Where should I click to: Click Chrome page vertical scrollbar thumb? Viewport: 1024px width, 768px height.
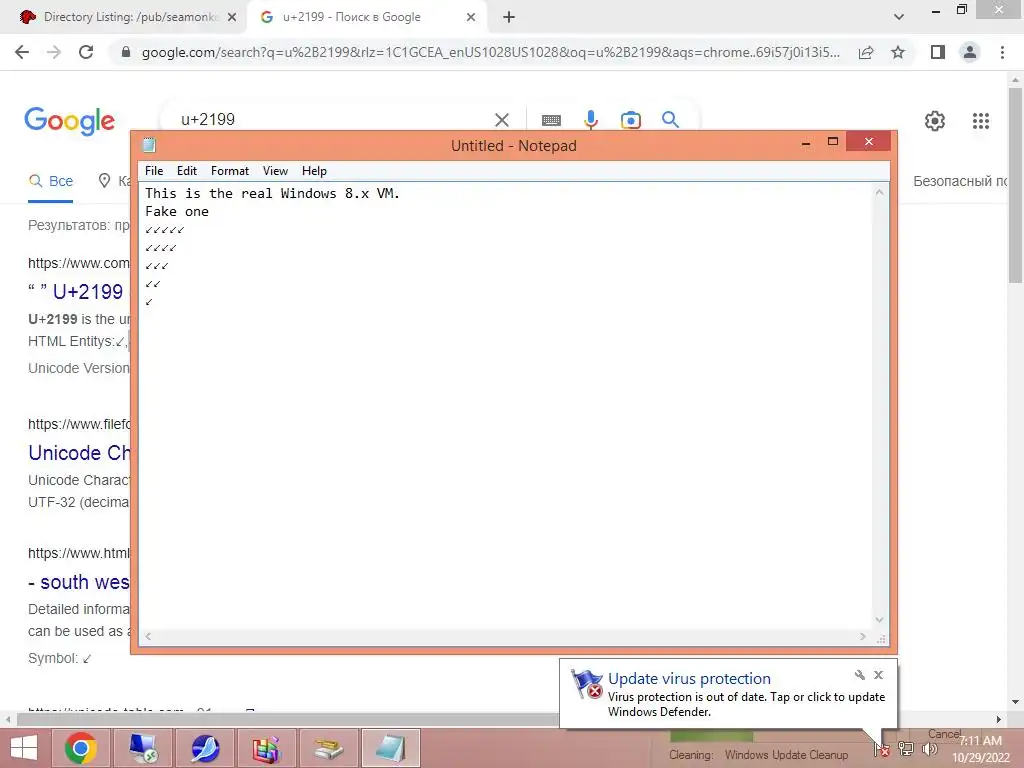pos(1015,184)
